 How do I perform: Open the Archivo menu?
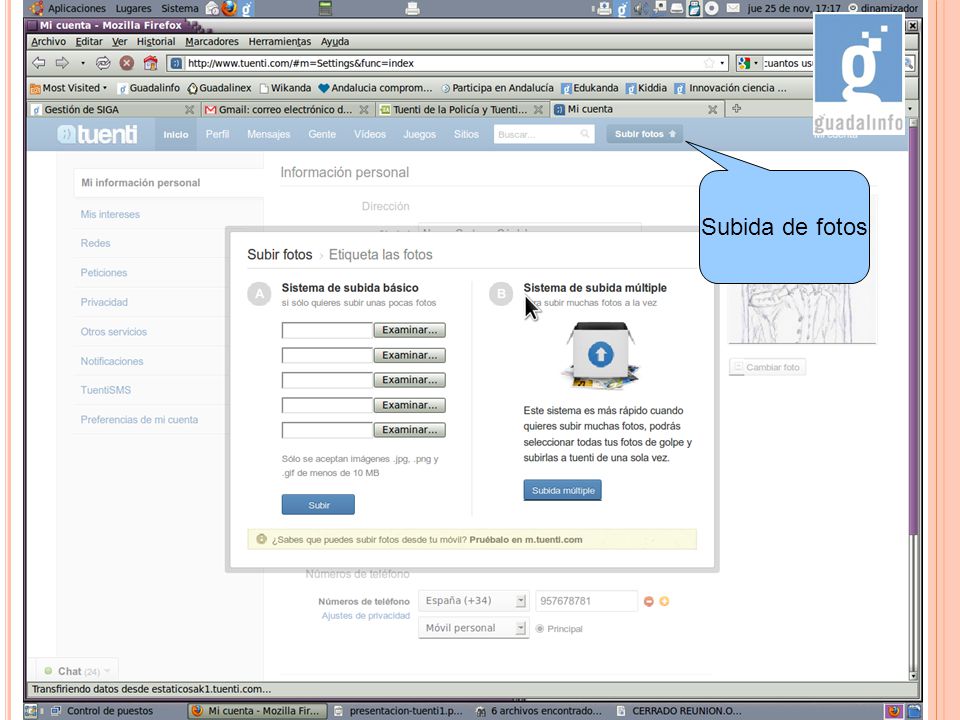[48, 42]
